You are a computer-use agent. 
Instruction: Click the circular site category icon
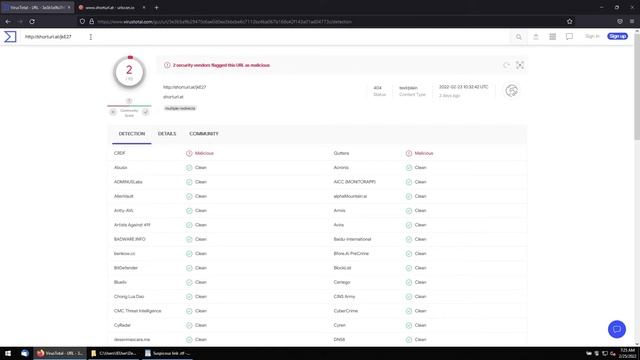tap(512, 91)
